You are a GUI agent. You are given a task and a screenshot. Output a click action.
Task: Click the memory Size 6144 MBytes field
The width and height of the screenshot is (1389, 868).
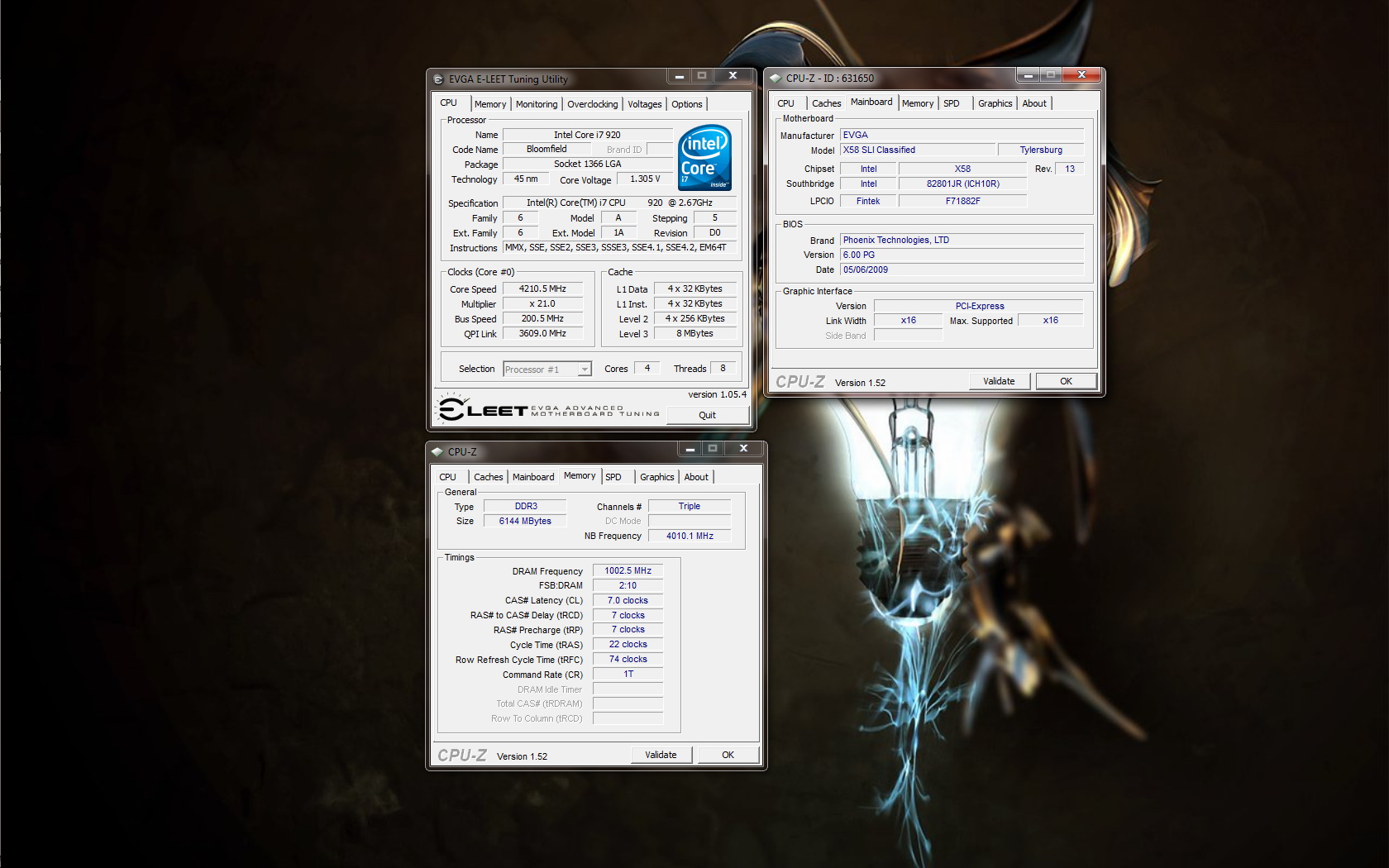tap(525, 522)
